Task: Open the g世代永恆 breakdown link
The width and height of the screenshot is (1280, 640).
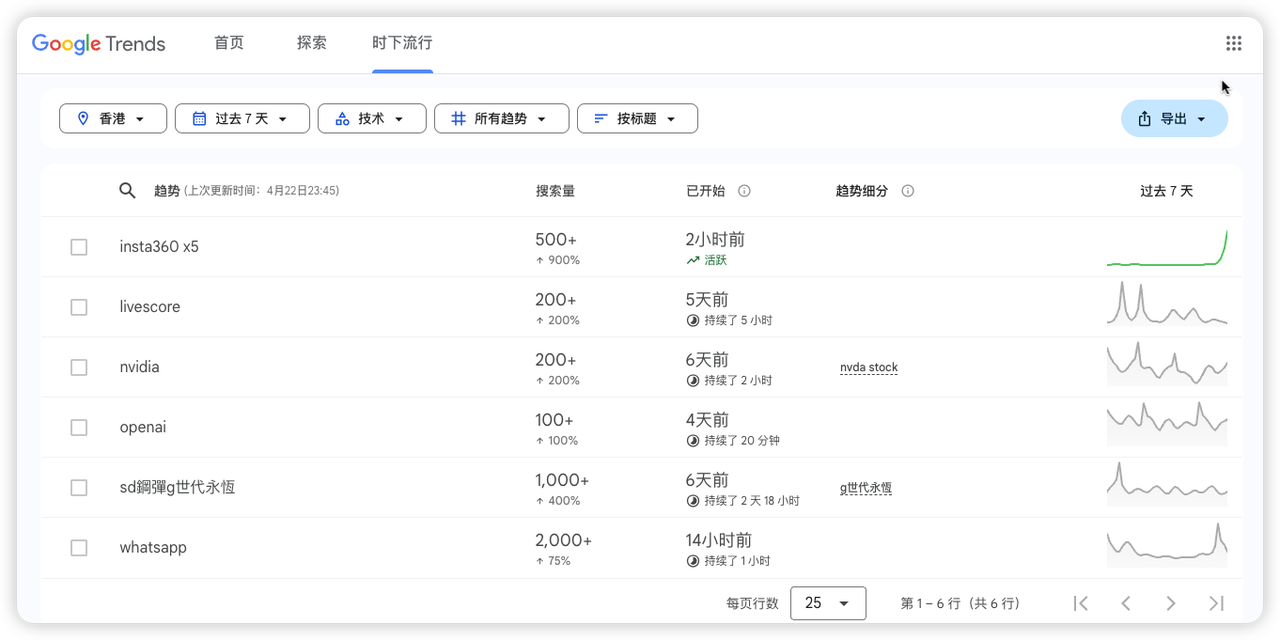Action: pos(866,488)
